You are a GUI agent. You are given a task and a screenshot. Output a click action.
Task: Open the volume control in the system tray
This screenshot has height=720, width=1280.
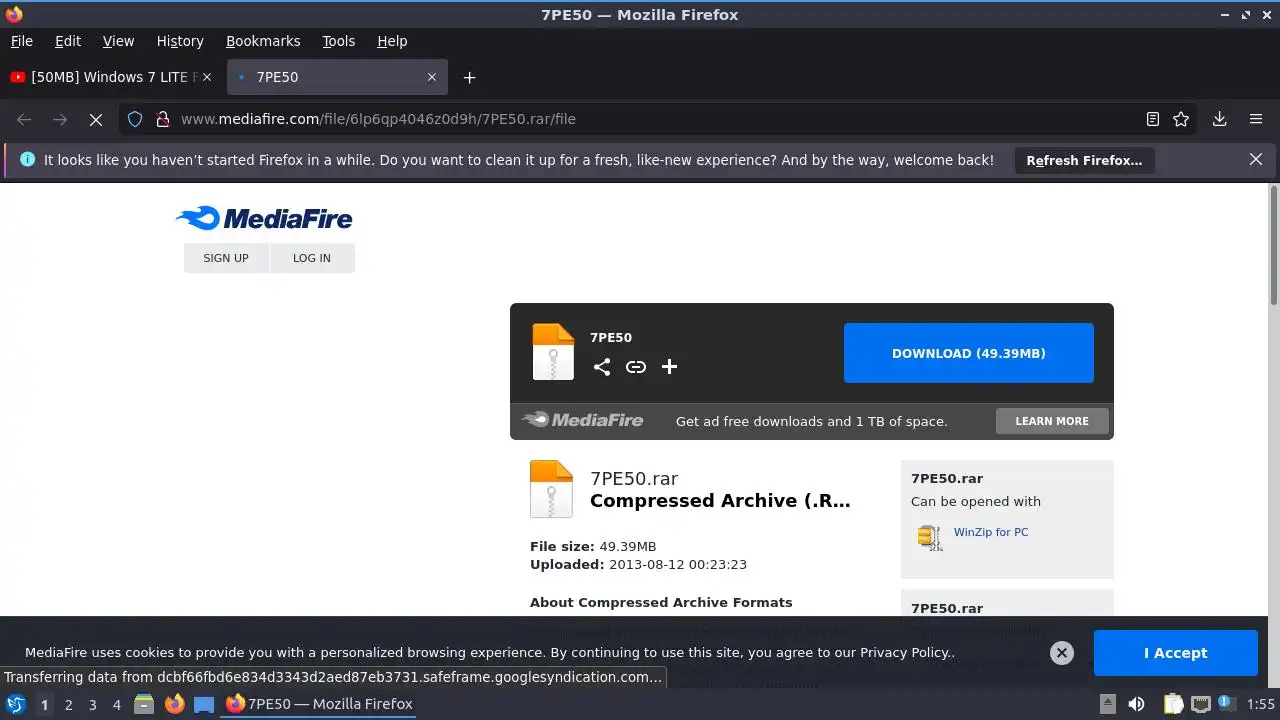click(x=1136, y=704)
